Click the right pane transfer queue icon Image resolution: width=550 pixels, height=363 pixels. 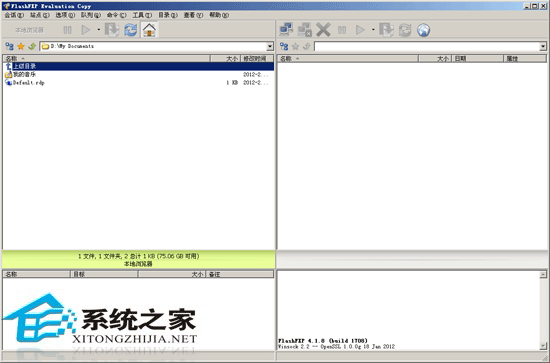pyautogui.click(x=386, y=30)
